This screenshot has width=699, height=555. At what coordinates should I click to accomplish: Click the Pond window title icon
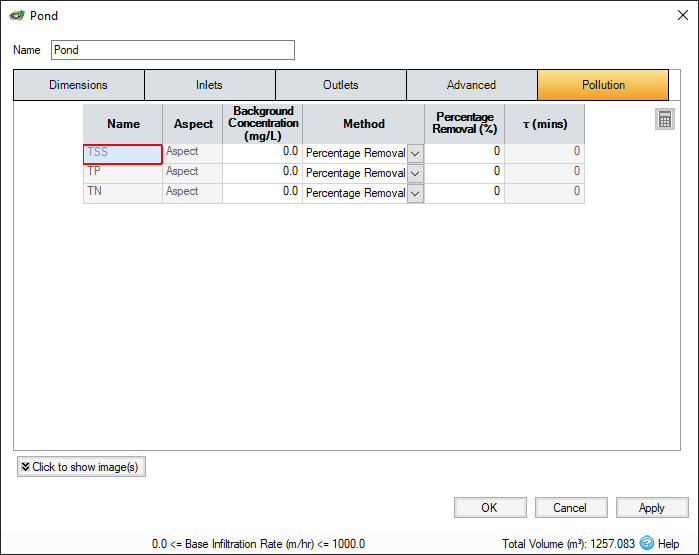[17, 16]
